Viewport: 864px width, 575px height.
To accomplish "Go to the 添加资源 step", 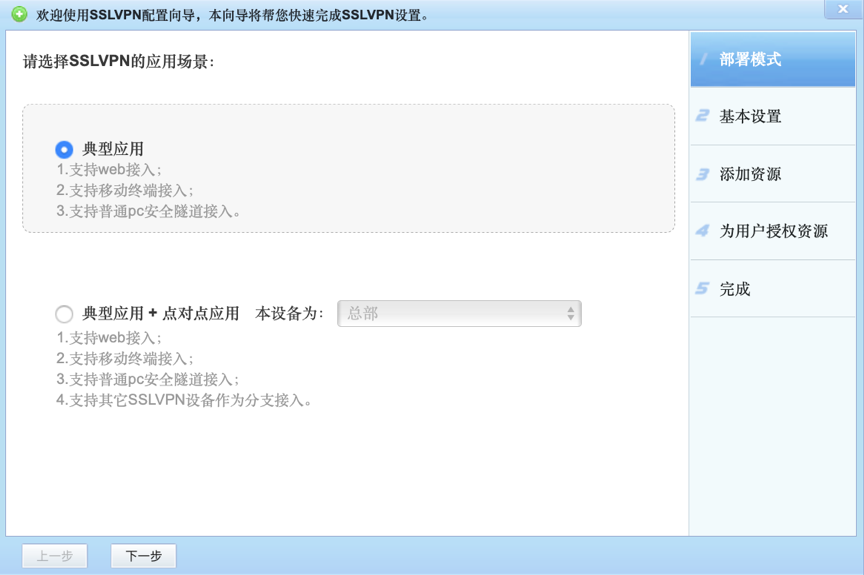I will pyautogui.click(x=773, y=174).
